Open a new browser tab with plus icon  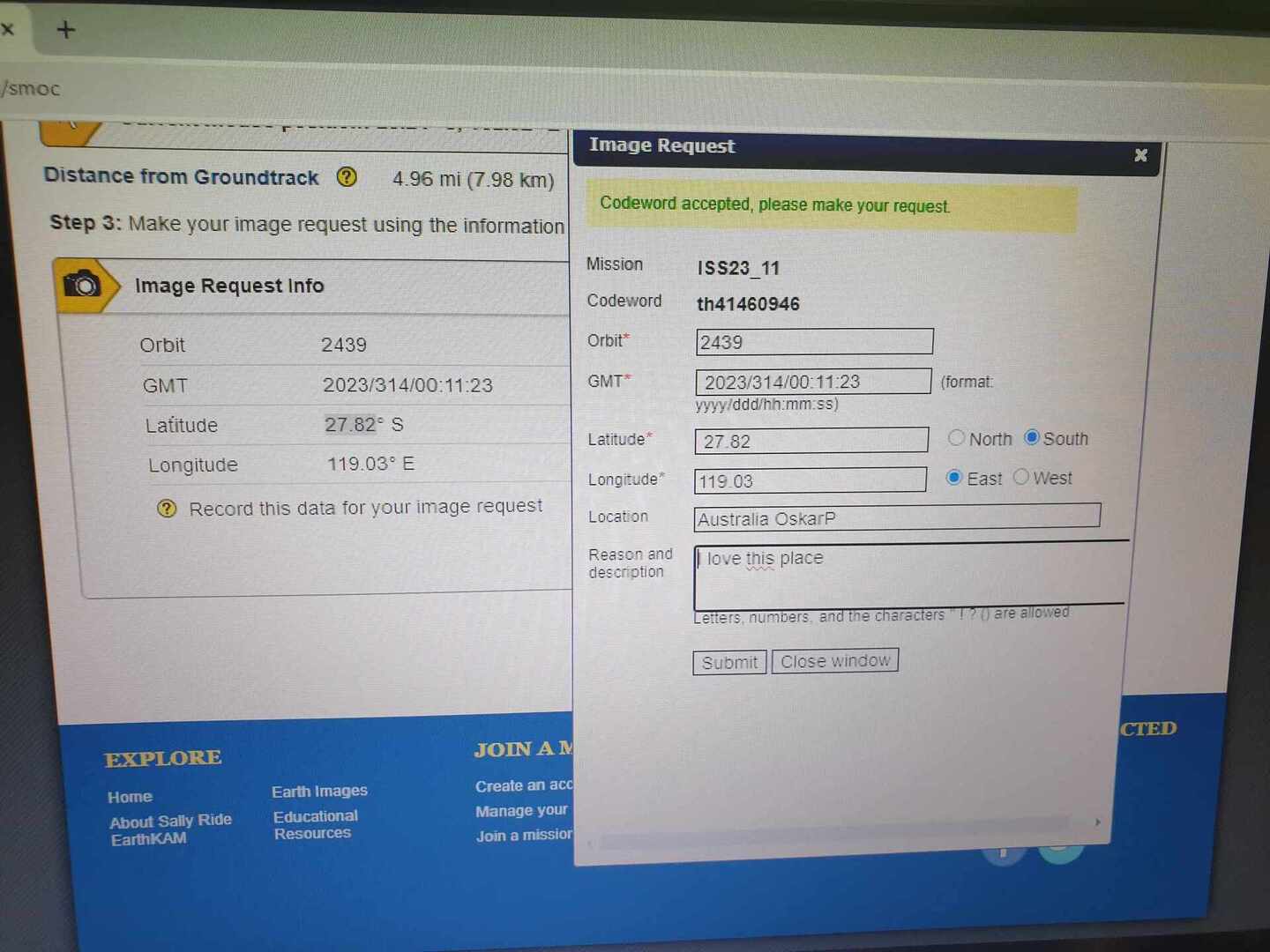[x=66, y=30]
